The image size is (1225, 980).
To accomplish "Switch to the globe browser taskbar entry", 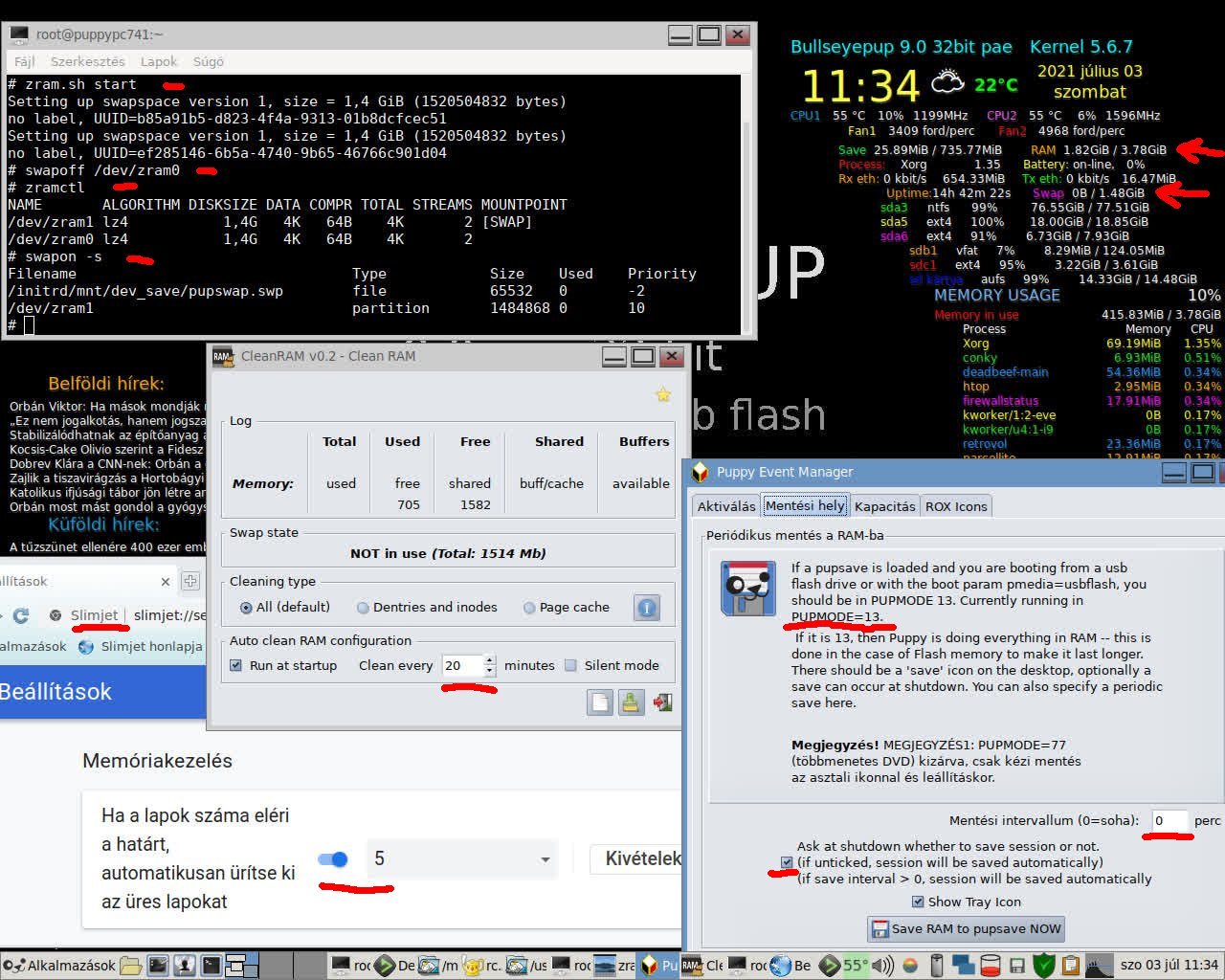I will pyautogui.click(x=791, y=966).
